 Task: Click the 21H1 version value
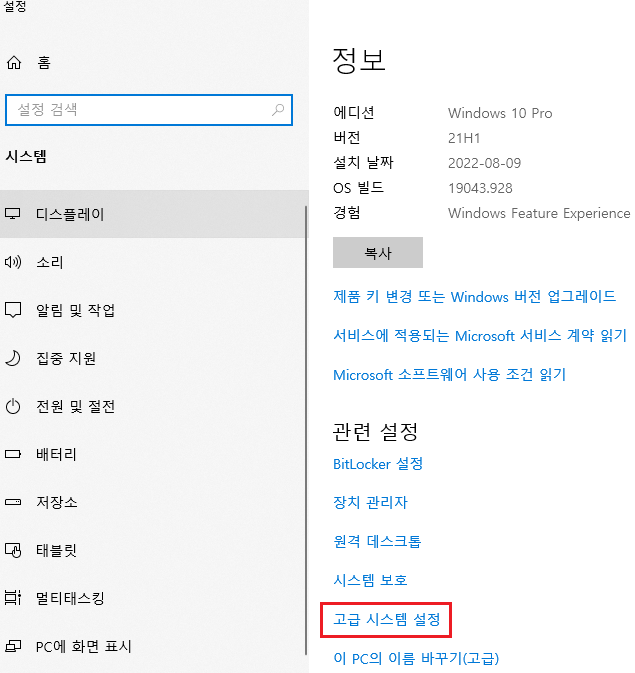(464, 138)
